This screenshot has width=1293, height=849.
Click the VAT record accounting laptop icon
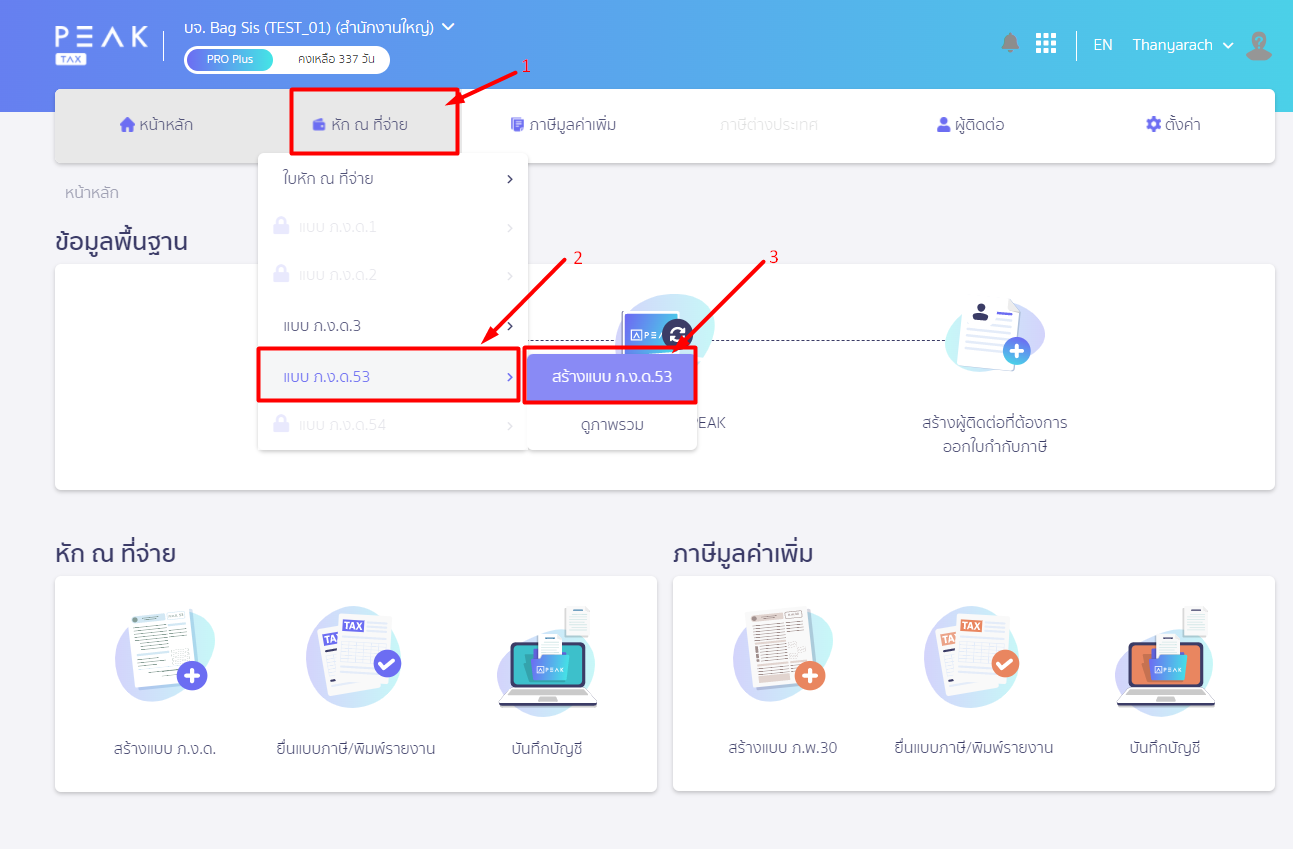coord(1164,656)
